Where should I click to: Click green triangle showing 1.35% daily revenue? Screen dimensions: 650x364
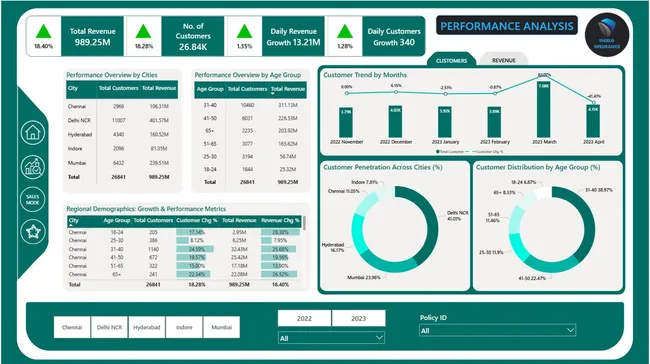tap(244, 32)
